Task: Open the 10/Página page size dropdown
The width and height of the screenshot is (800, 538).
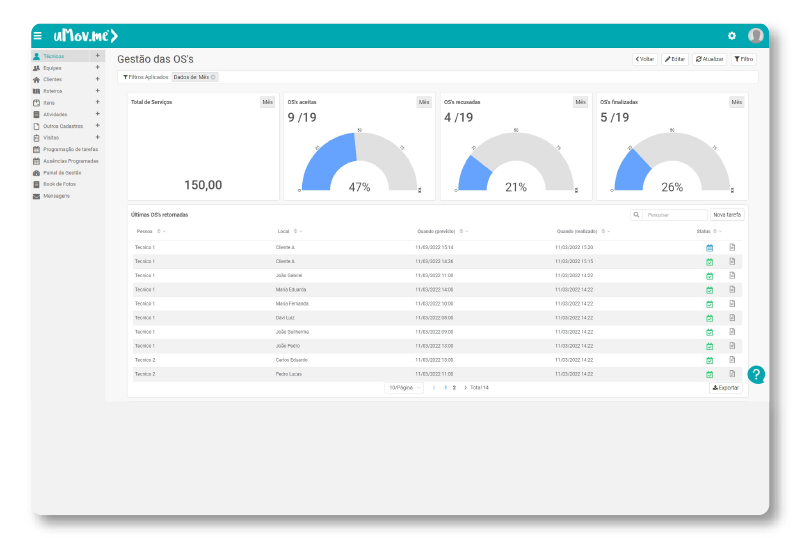Action: pos(404,387)
